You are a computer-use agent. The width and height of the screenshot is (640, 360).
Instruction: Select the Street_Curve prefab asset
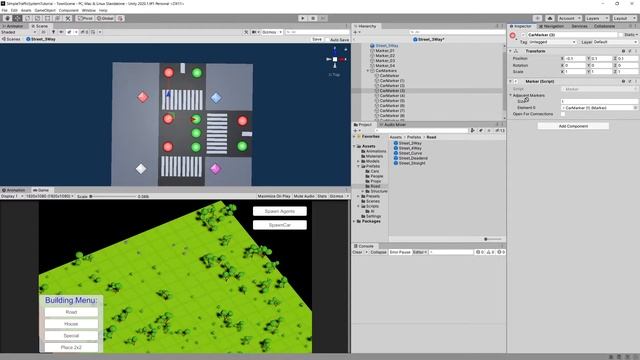click(x=410, y=153)
